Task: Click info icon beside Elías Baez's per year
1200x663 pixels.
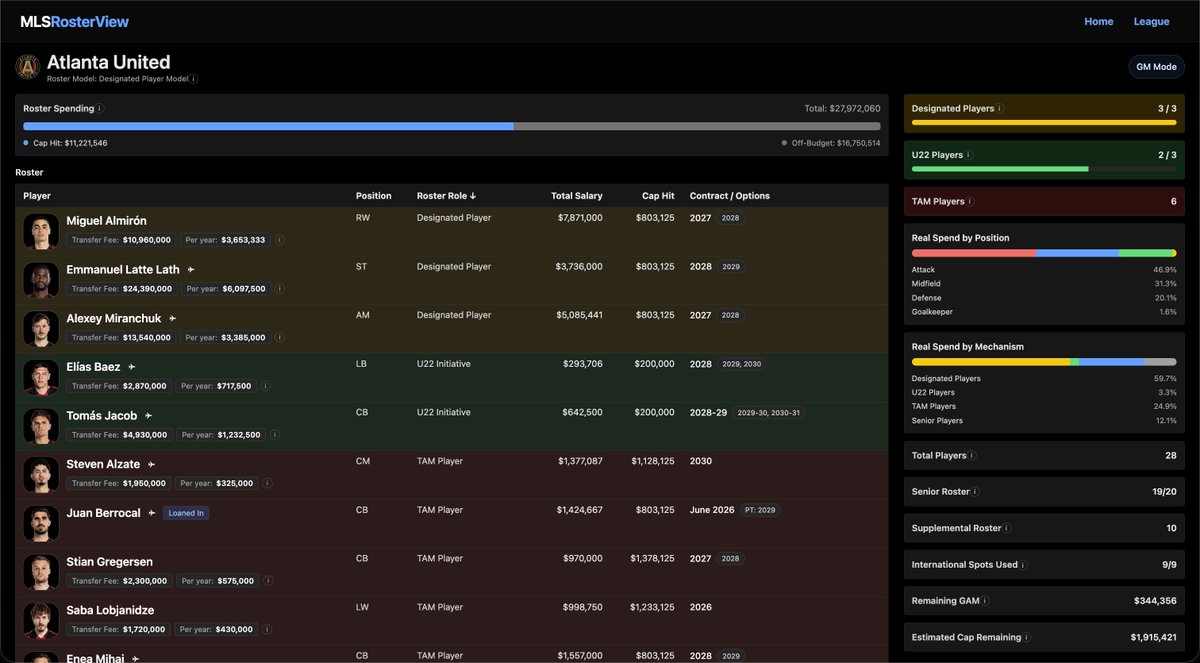Action: point(265,386)
